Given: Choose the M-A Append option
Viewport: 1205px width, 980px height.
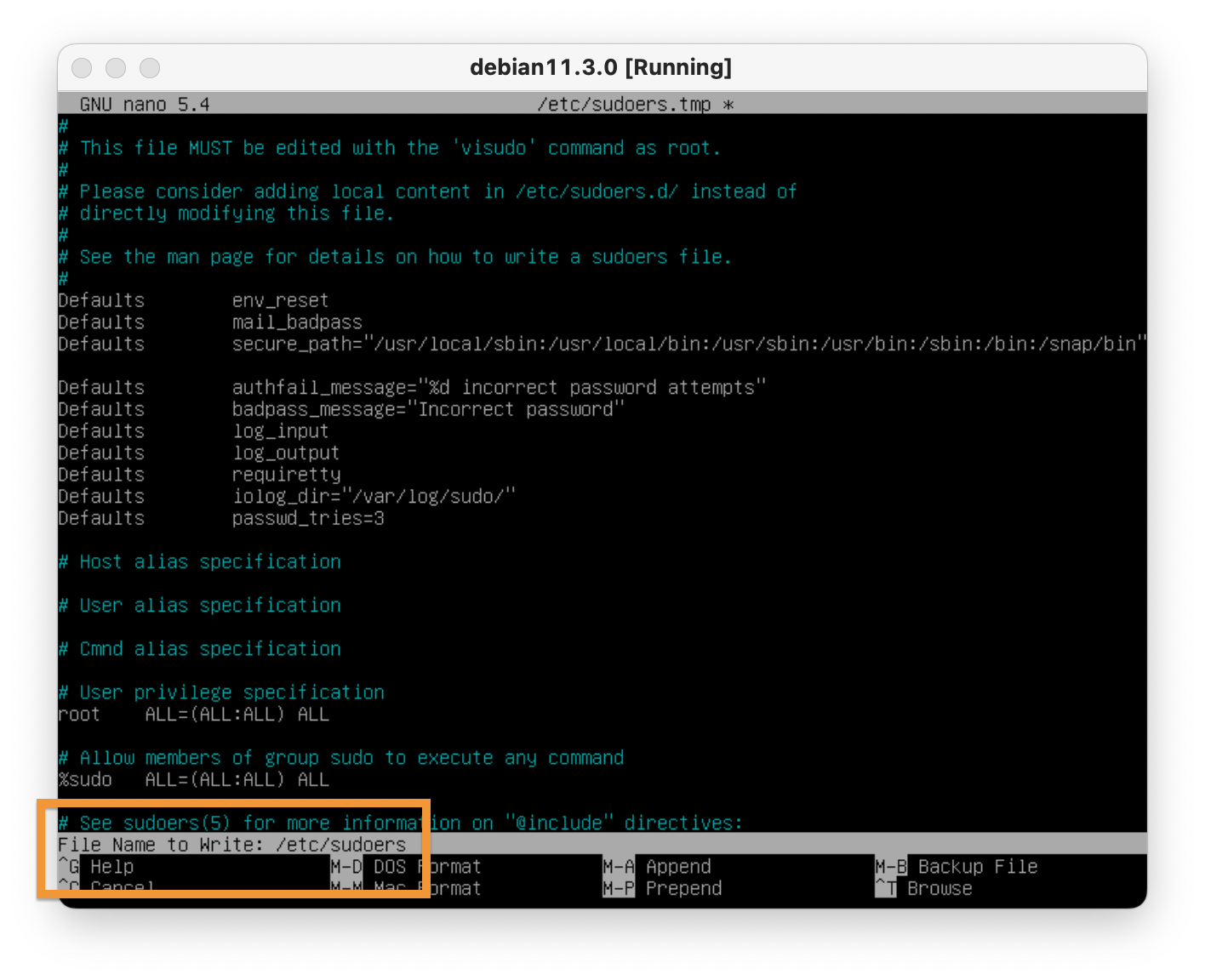Looking at the screenshot, I should click(657, 867).
